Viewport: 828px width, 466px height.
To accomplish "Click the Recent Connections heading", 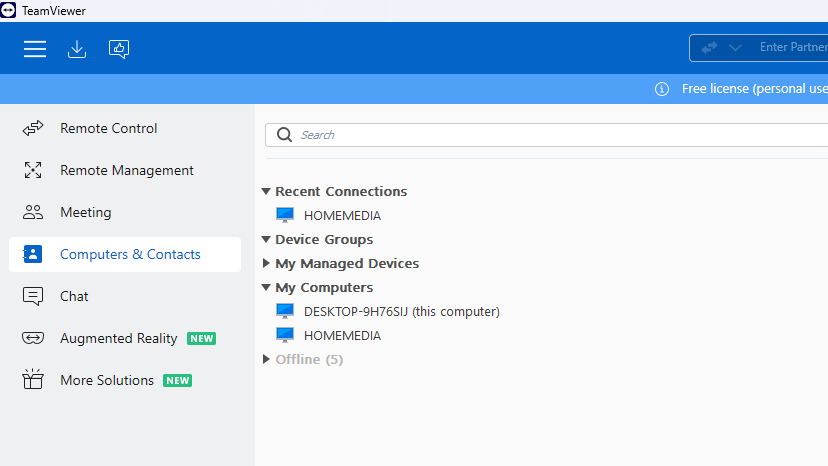I will click(341, 191).
